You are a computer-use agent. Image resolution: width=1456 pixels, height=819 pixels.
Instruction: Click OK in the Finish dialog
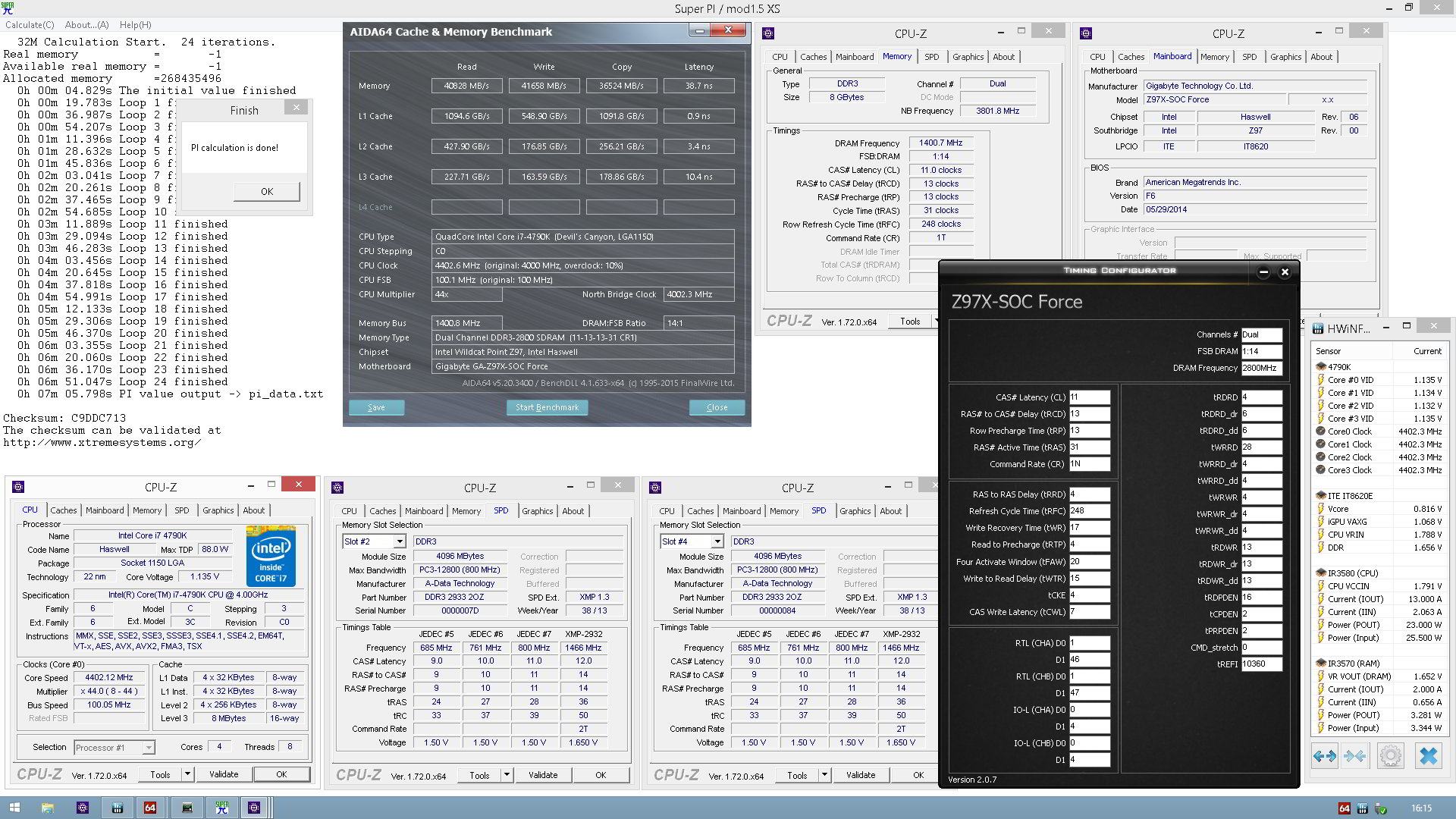pyautogui.click(x=267, y=191)
